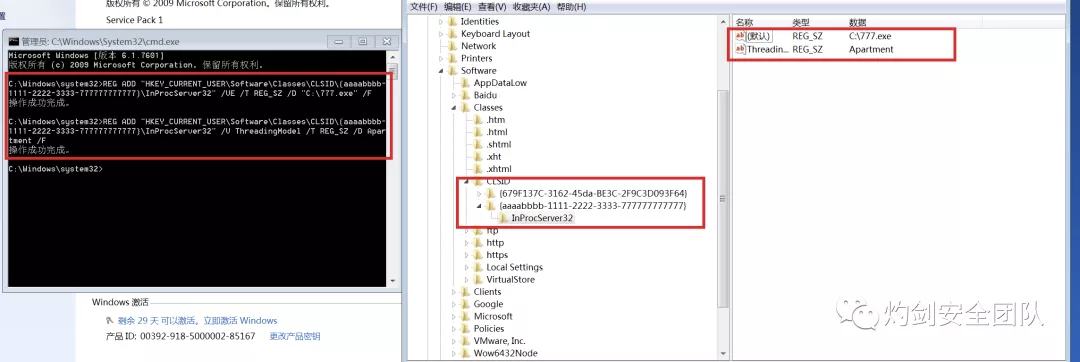Open the 文件(F) menu in Registry Editor
The width and height of the screenshot is (1080, 362).
pos(424,7)
